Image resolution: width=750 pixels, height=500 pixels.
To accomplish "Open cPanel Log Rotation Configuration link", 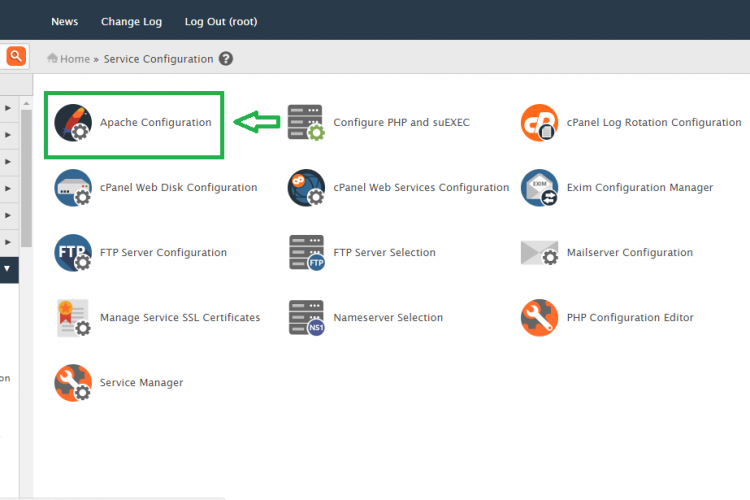I will coord(654,122).
